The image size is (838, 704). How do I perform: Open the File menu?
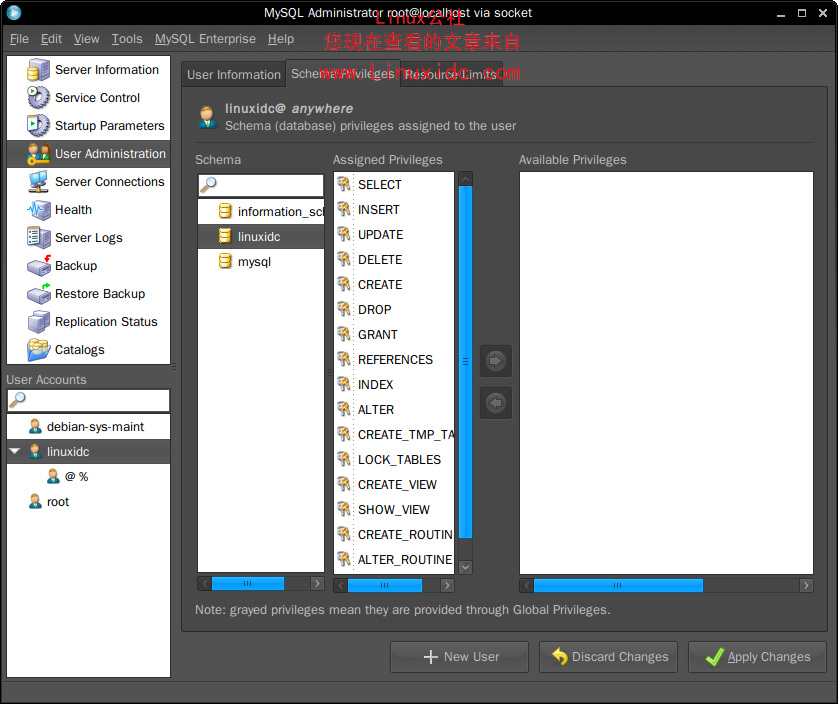coord(19,39)
